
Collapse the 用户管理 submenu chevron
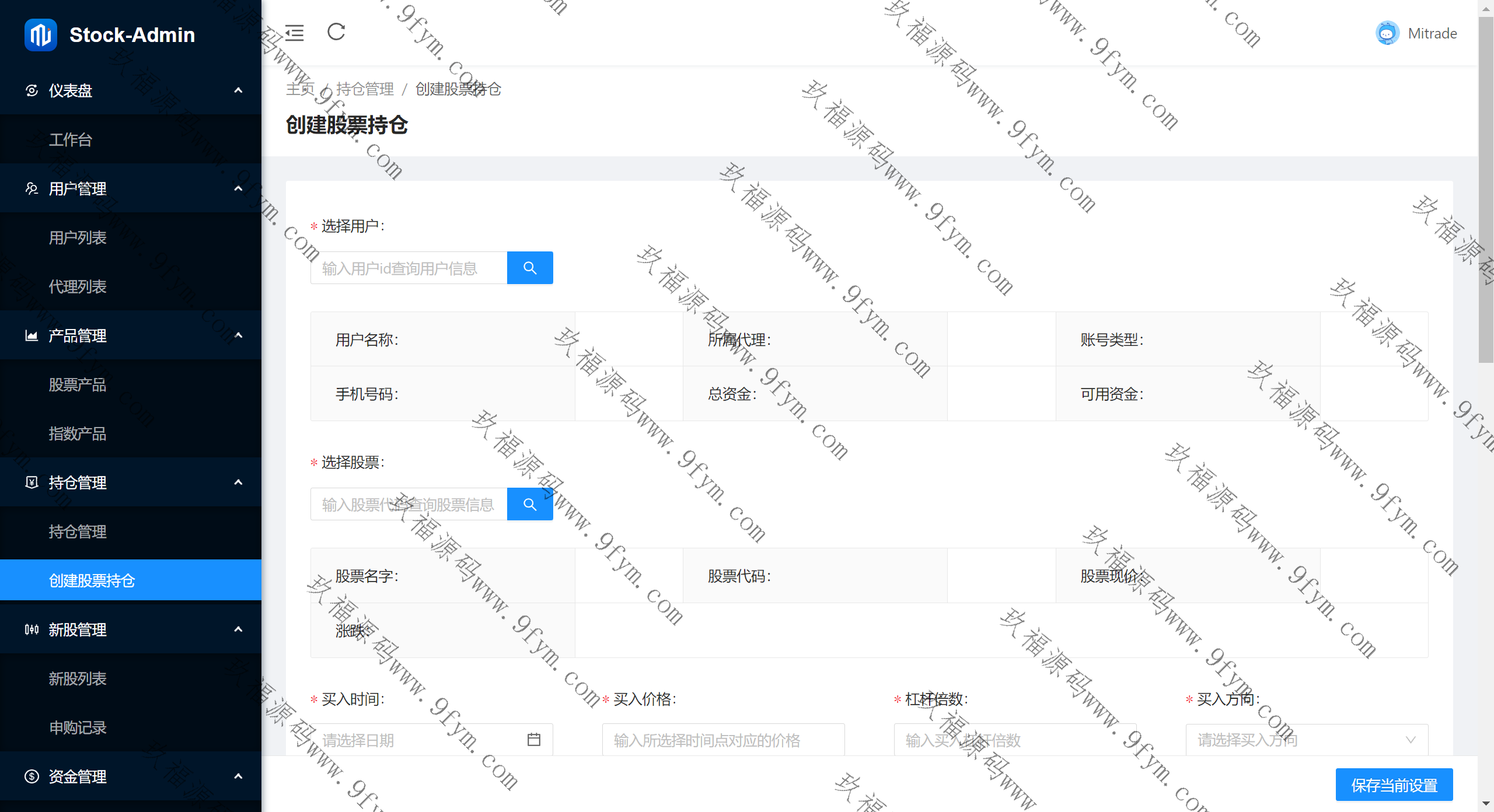point(238,188)
